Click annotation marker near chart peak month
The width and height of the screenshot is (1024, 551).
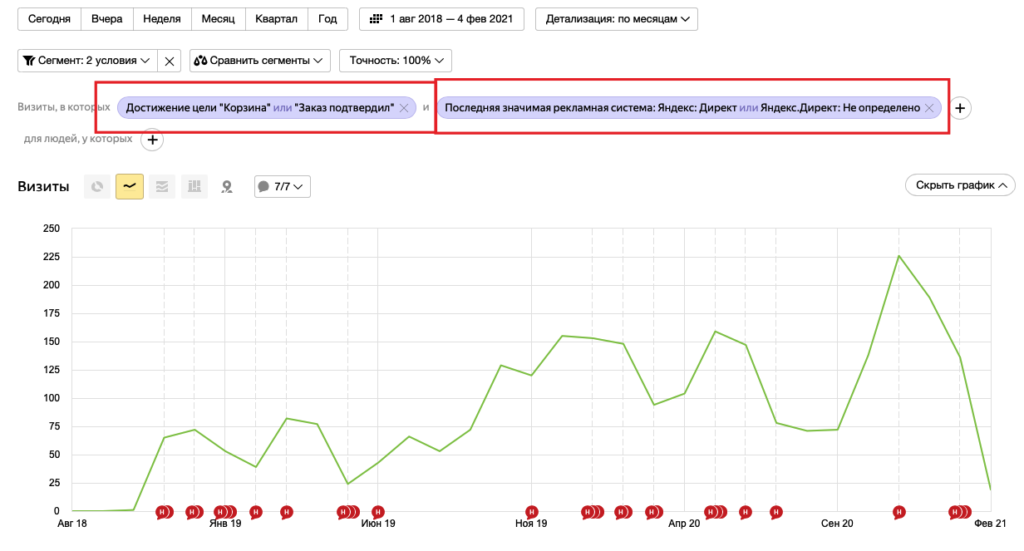coord(899,512)
